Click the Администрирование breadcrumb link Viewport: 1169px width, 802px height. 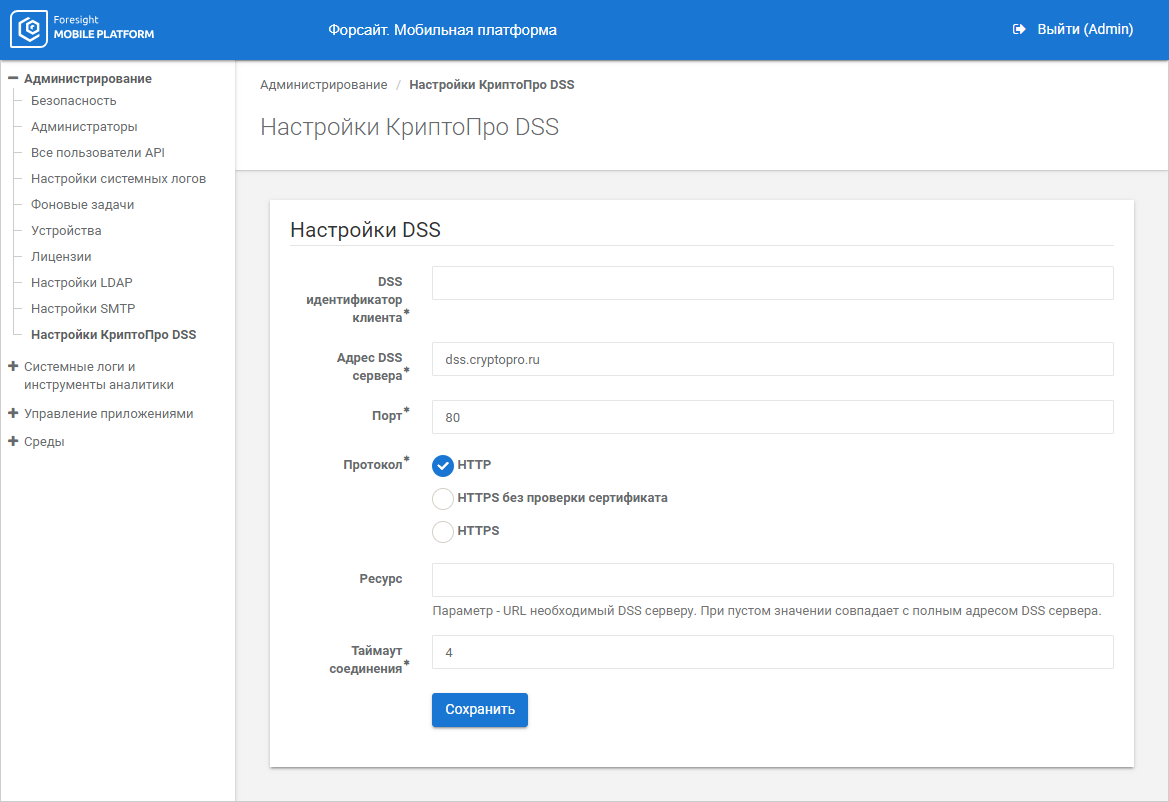pos(323,85)
